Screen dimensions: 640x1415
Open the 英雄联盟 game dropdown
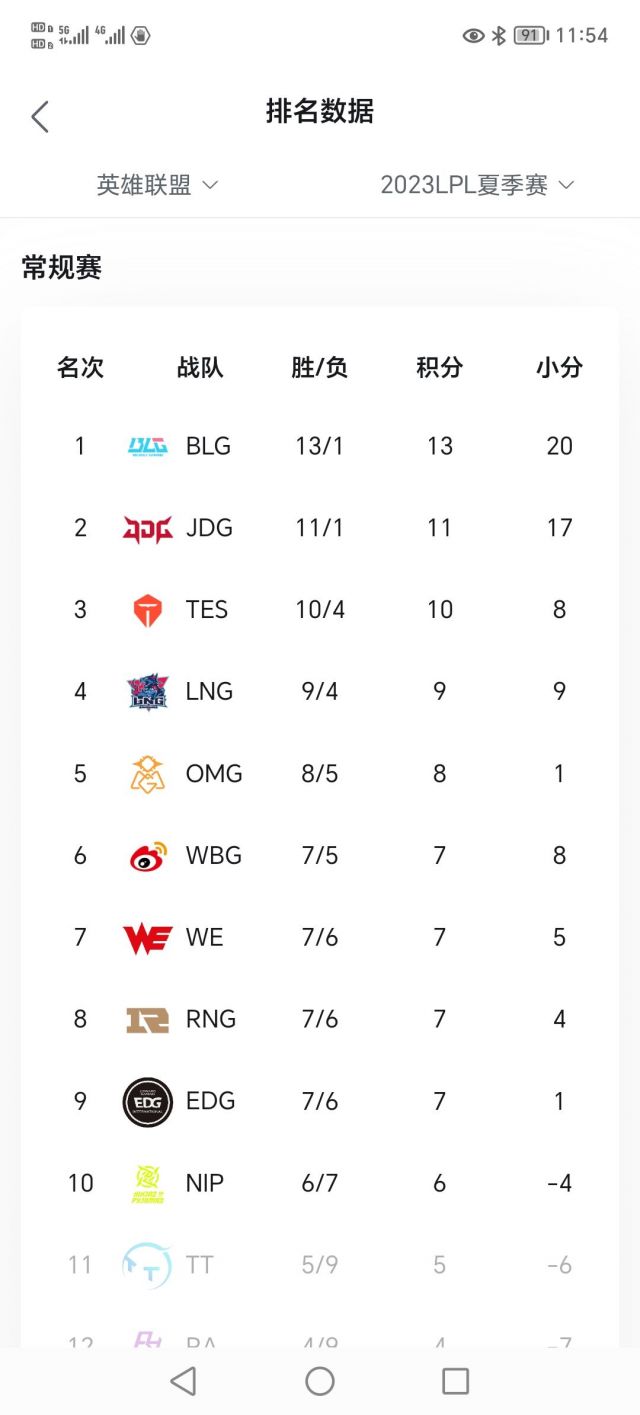(157, 185)
